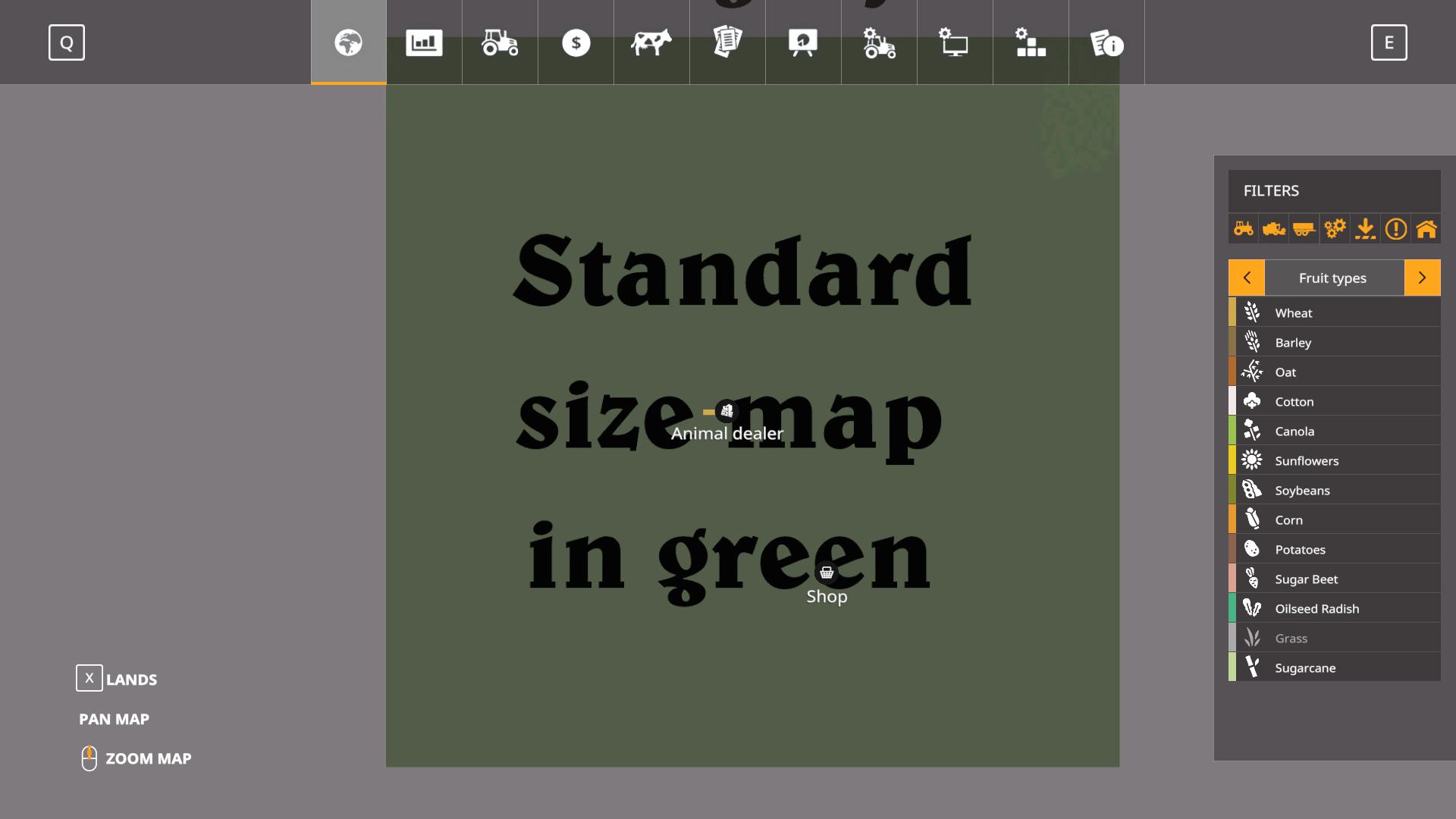
Task: Toggle the download arrow tipping filter
Action: point(1365,228)
